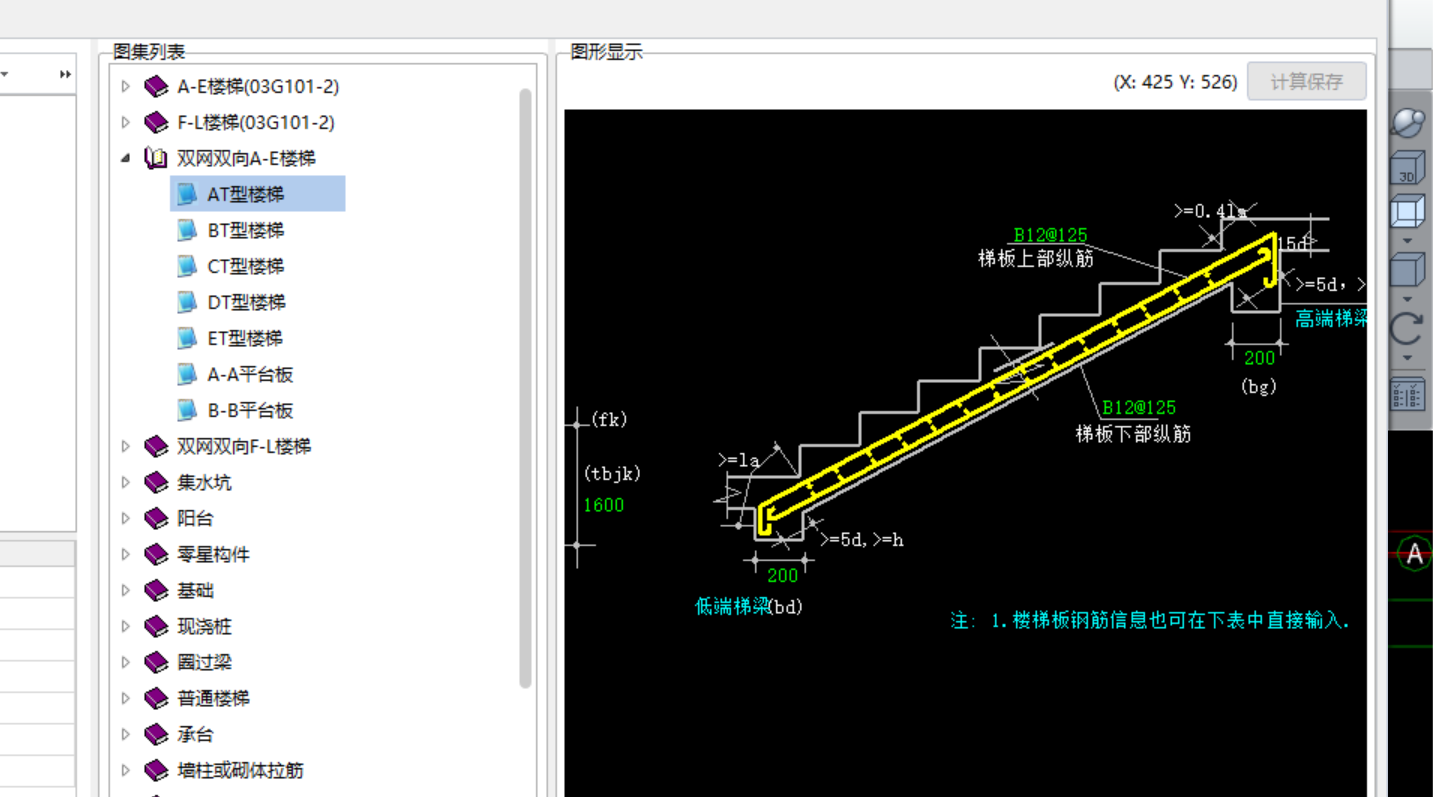This screenshot has width=1433, height=797.
Task: Select the AT型楼梯 tree item
Action: pyautogui.click(x=258, y=195)
